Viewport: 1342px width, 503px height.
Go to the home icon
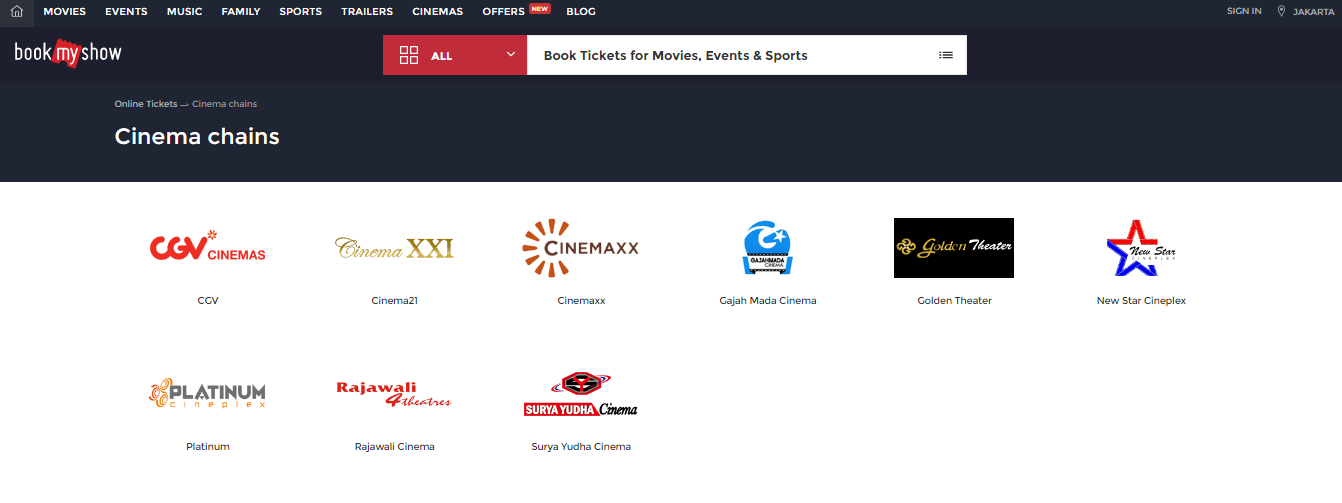point(16,12)
